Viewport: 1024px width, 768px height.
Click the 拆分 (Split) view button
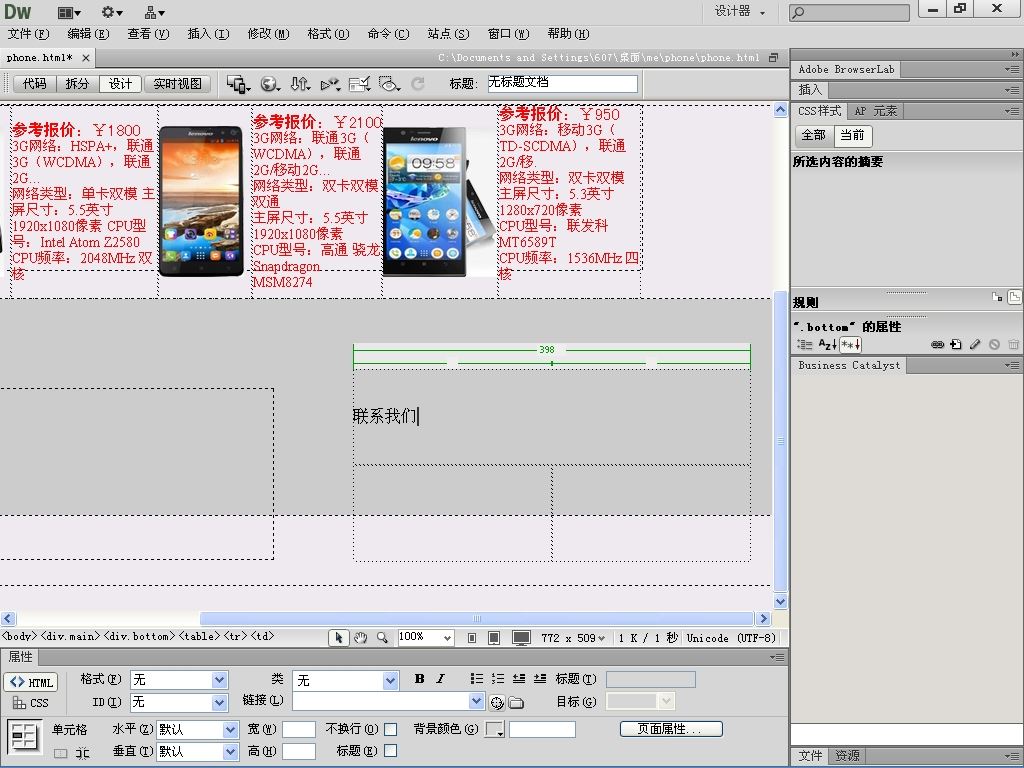[x=77, y=84]
